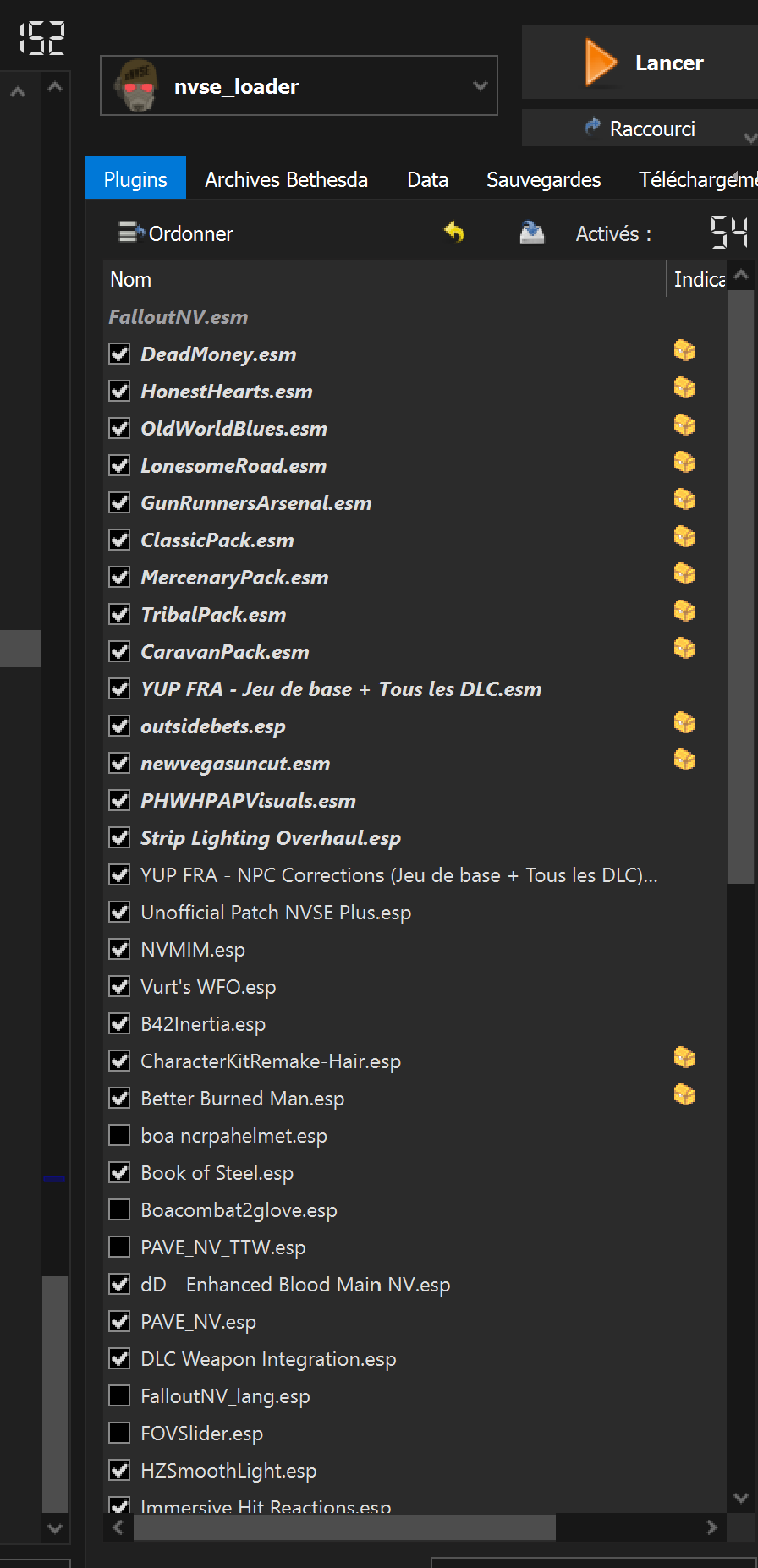Click the Raccourci button
The width and height of the screenshot is (758, 1568).
[x=640, y=128]
